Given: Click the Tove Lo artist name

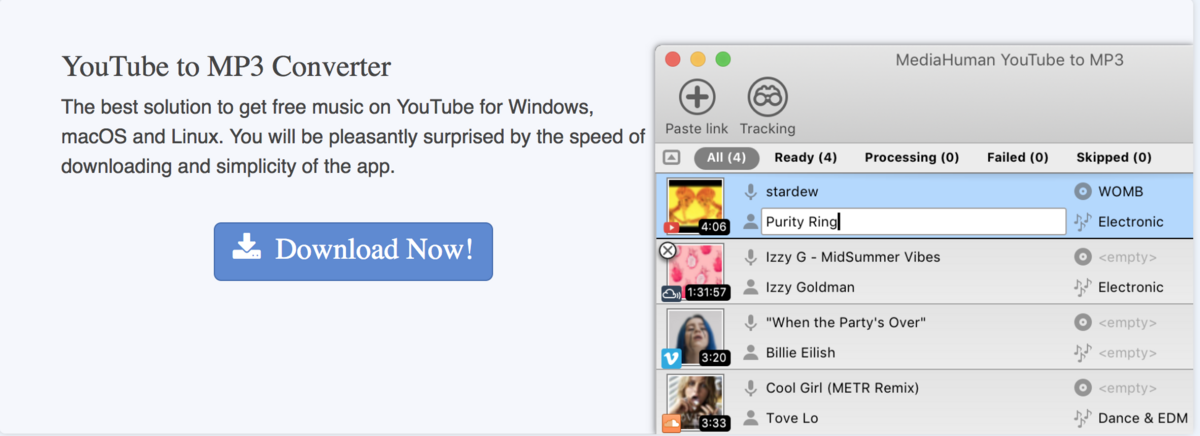Looking at the screenshot, I should [794, 418].
